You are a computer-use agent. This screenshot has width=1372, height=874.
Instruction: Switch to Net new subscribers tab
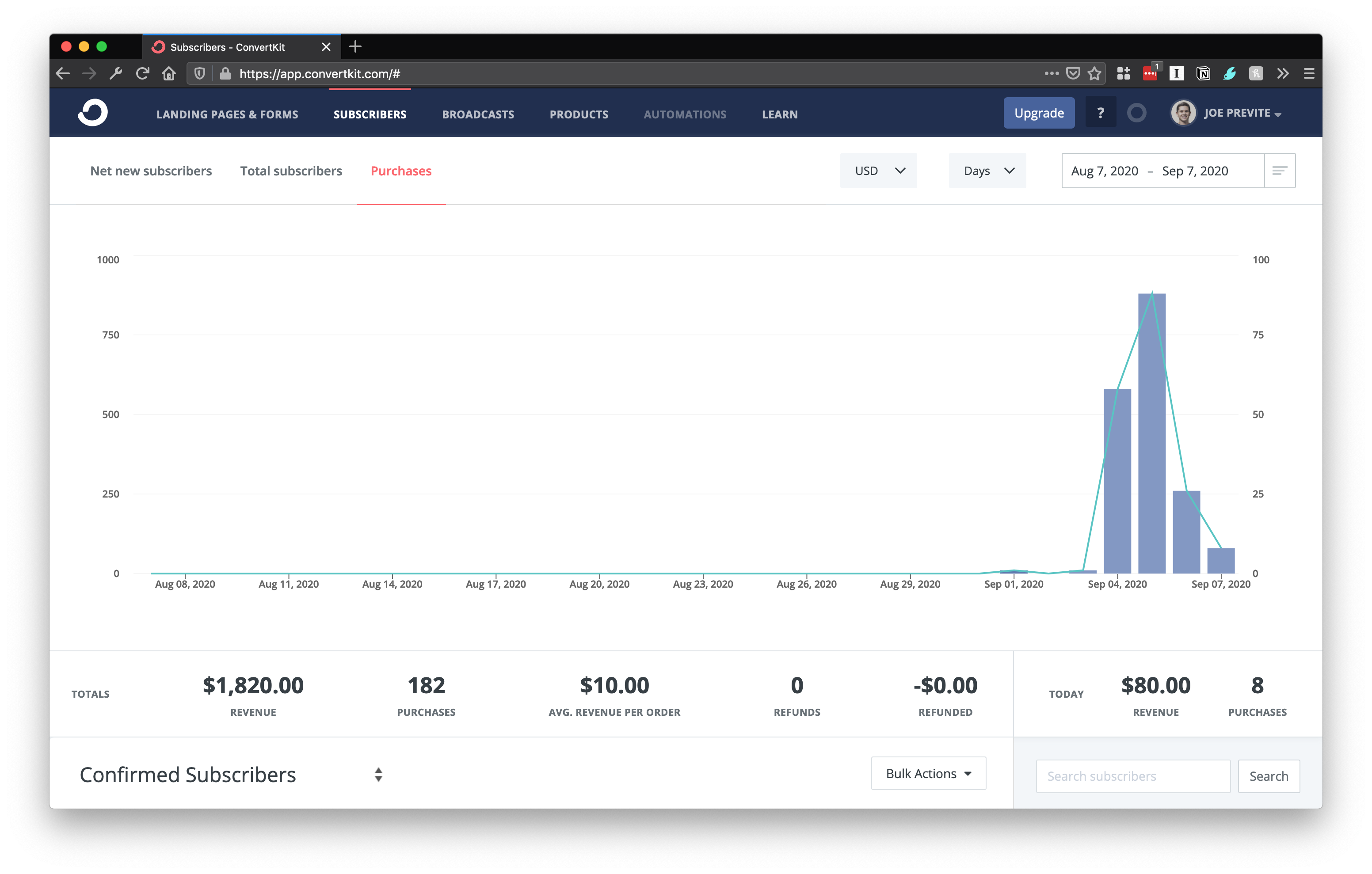pyautogui.click(x=151, y=171)
